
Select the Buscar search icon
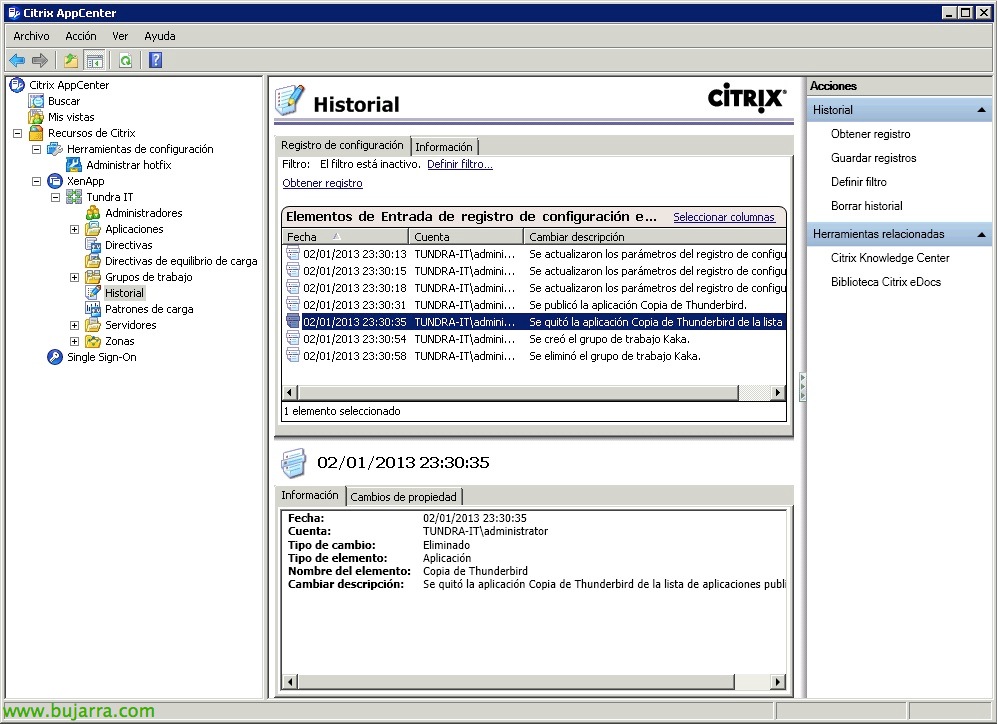(36, 101)
